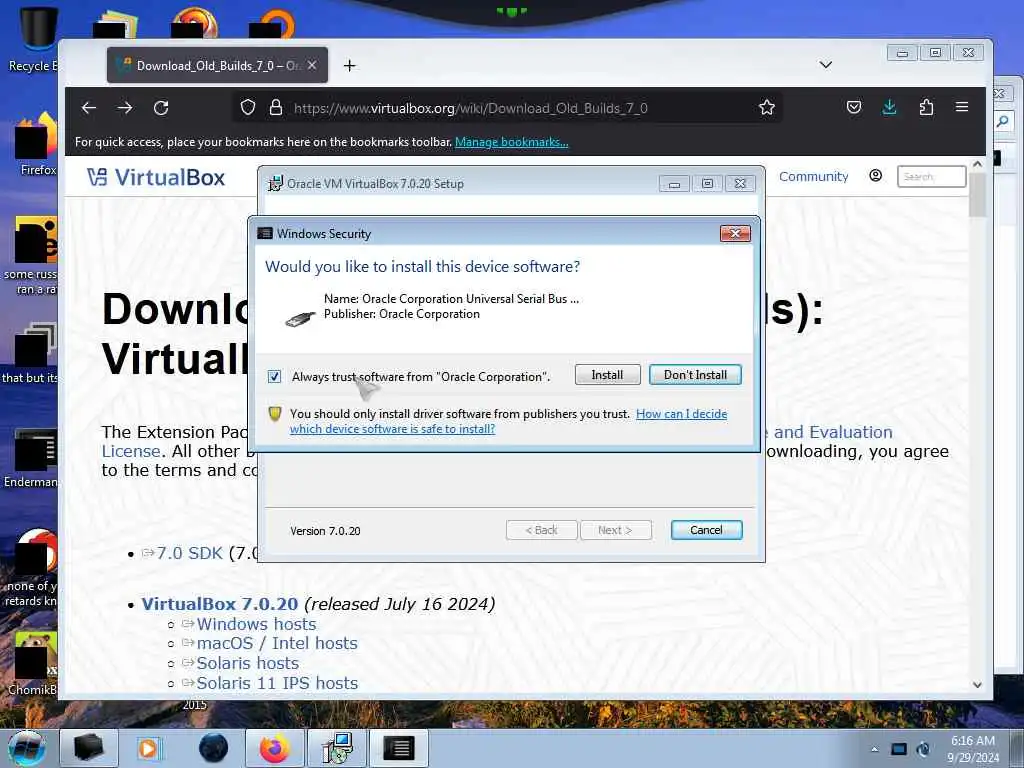Image resolution: width=1024 pixels, height=768 pixels.
Task: Open Enderman desktop icon
Action: click(31, 458)
